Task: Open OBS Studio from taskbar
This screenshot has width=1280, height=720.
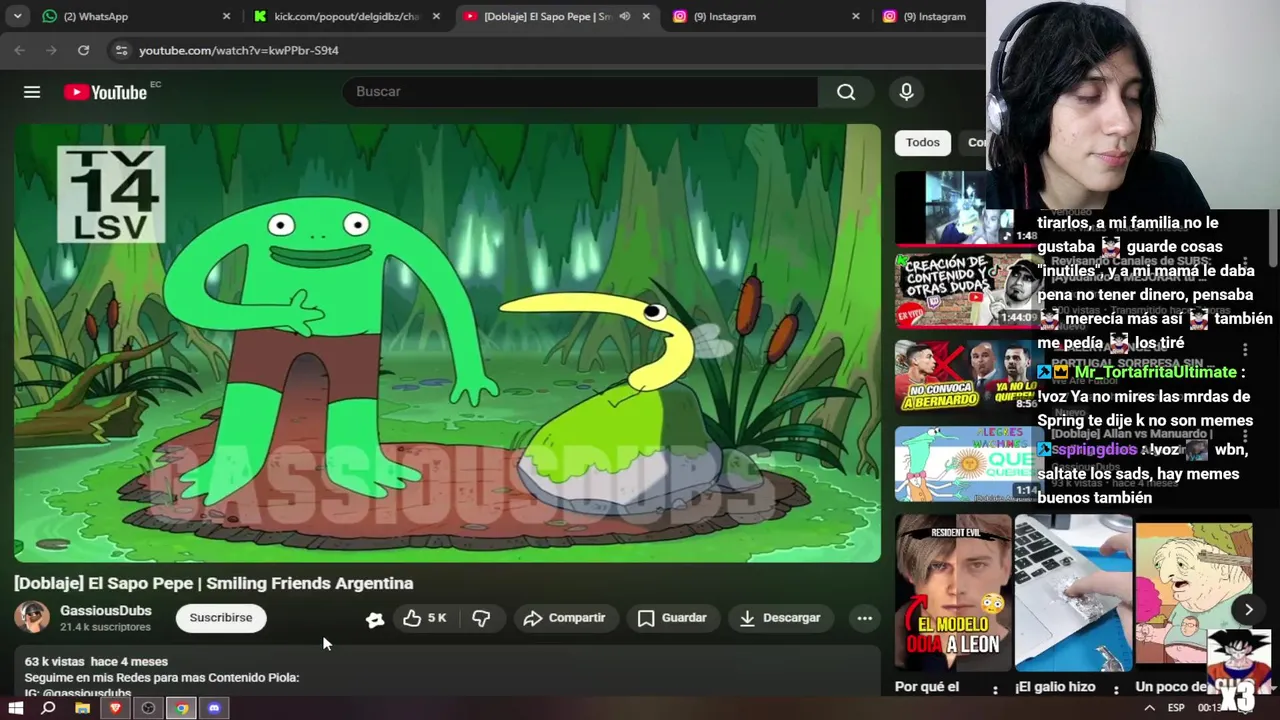Action: [x=148, y=708]
